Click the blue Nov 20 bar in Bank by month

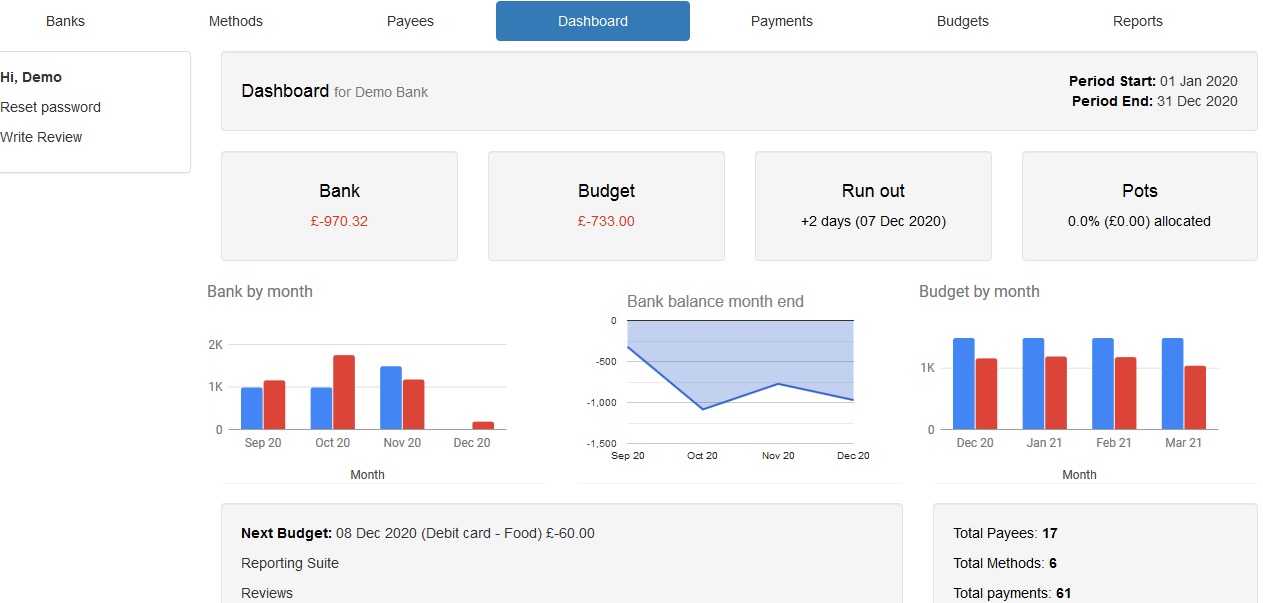click(x=391, y=398)
